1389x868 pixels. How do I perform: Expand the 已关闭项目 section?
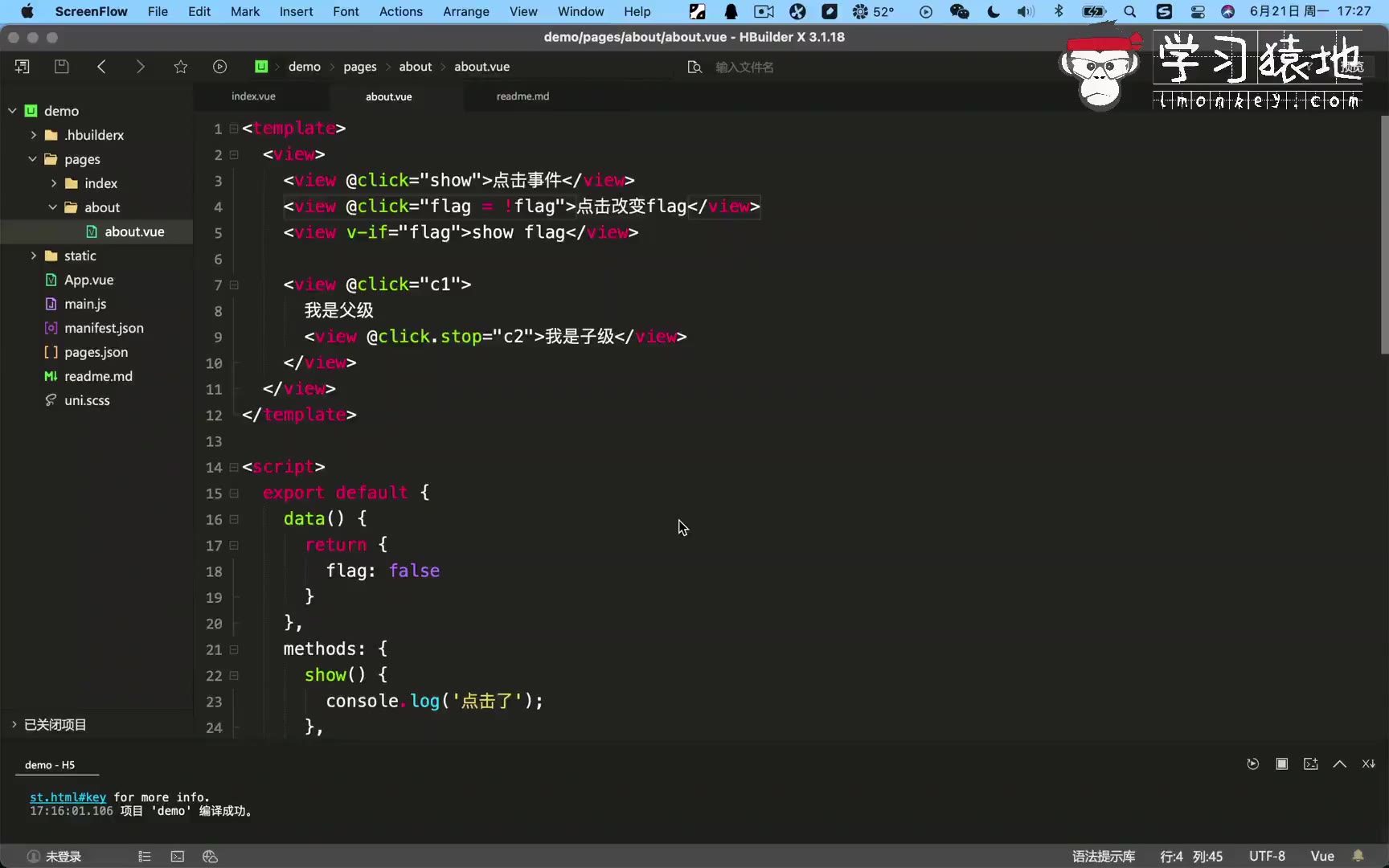coord(14,724)
